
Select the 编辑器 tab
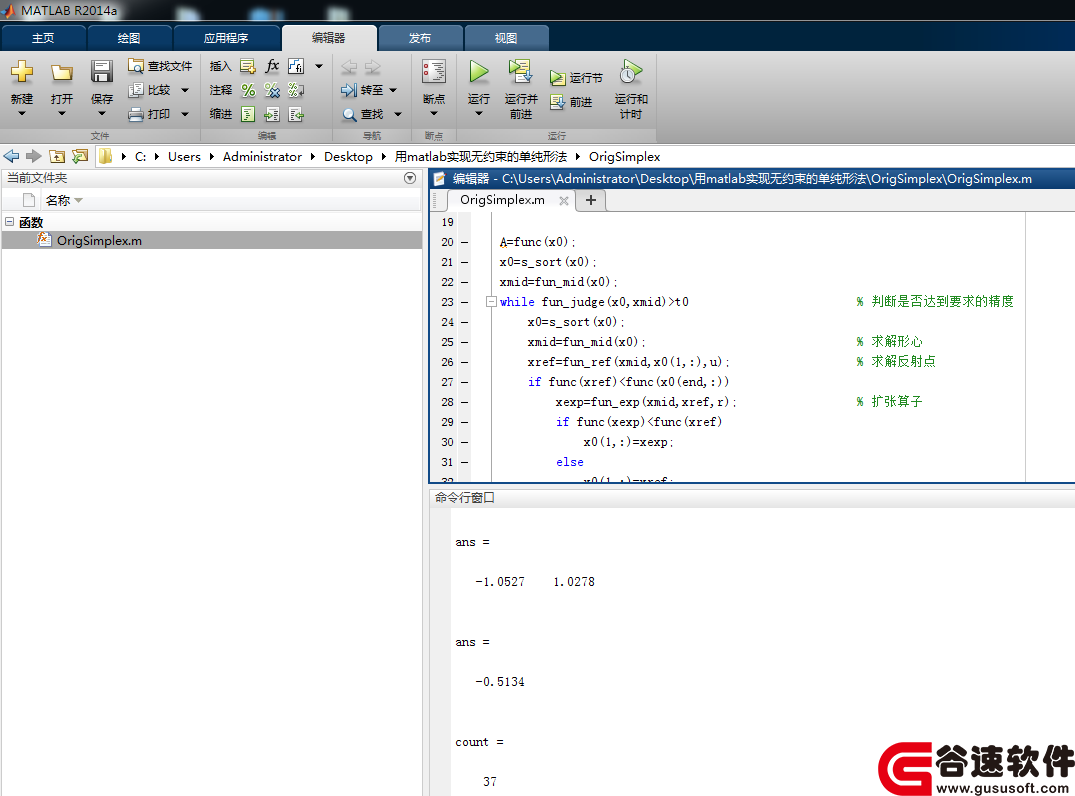point(329,38)
